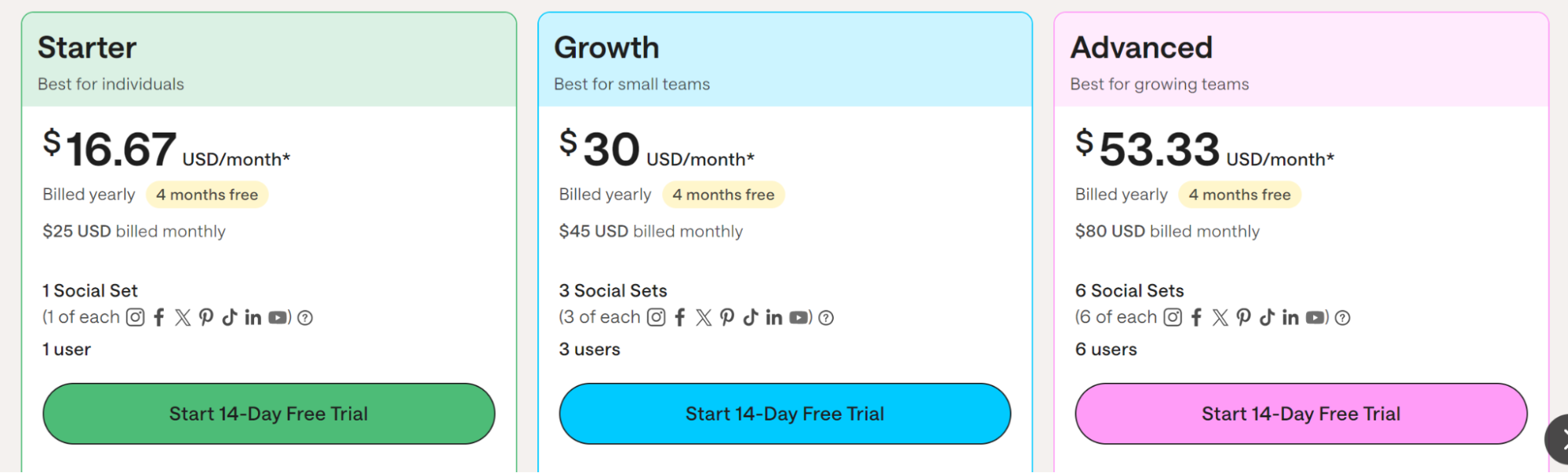Click the LinkedIn icon in Growth plan

[774, 317]
